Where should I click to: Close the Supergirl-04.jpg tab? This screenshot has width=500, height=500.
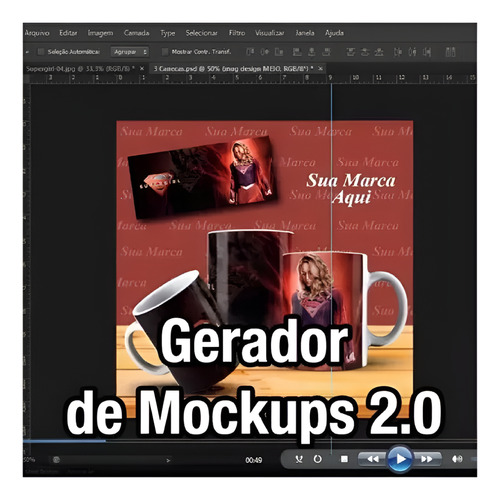click(142, 68)
